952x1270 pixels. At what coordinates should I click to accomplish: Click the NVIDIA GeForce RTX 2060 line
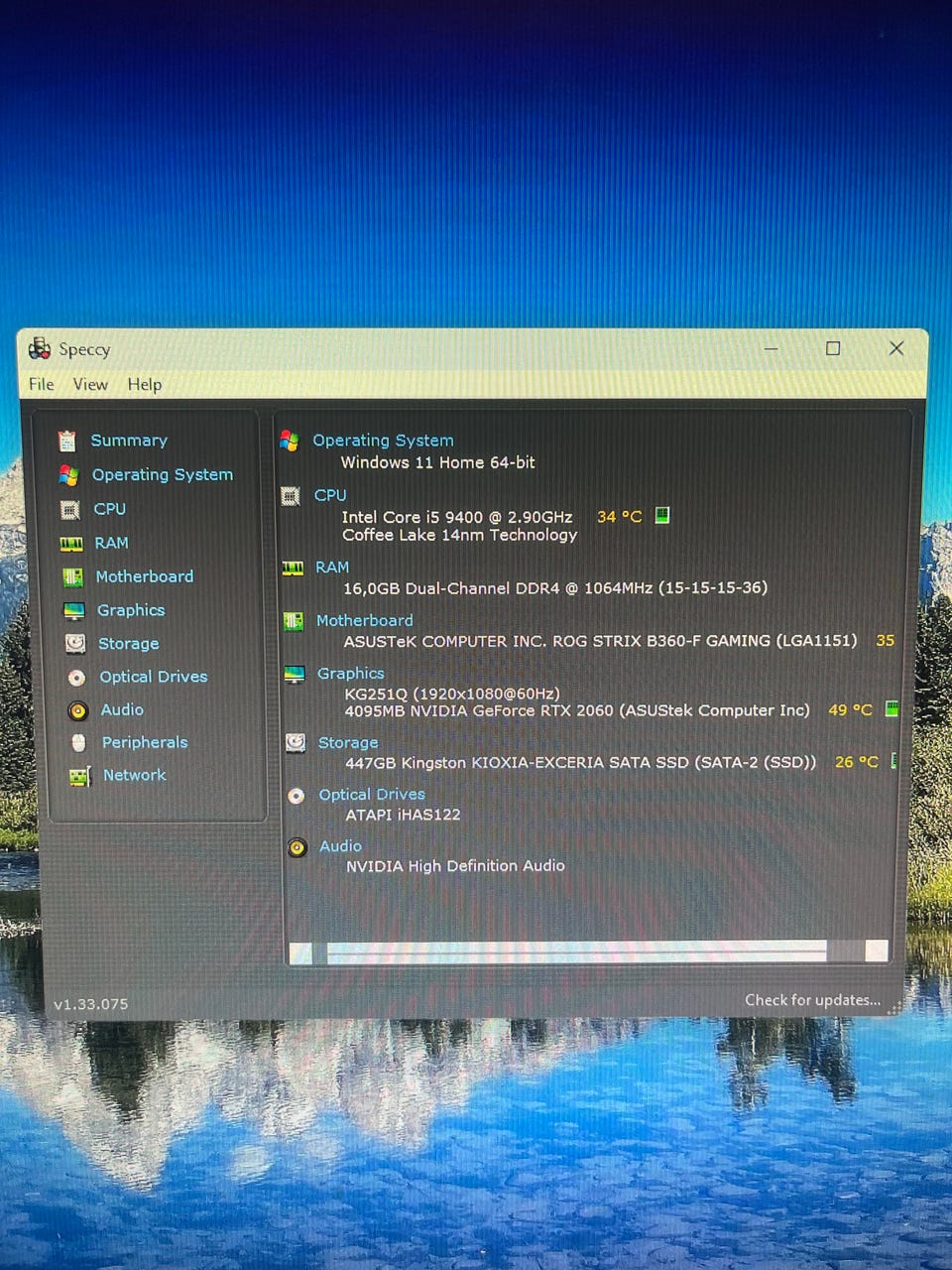[x=577, y=710]
